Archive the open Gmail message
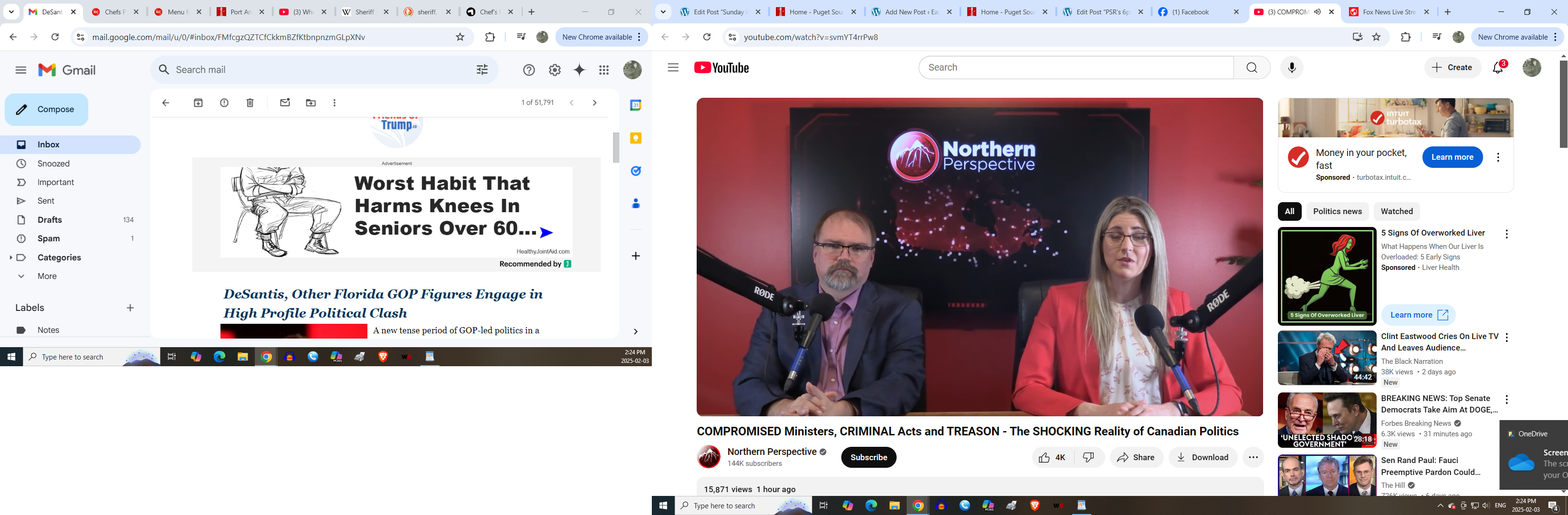The width and height of the screenshot is (1568, 515). 198,103
